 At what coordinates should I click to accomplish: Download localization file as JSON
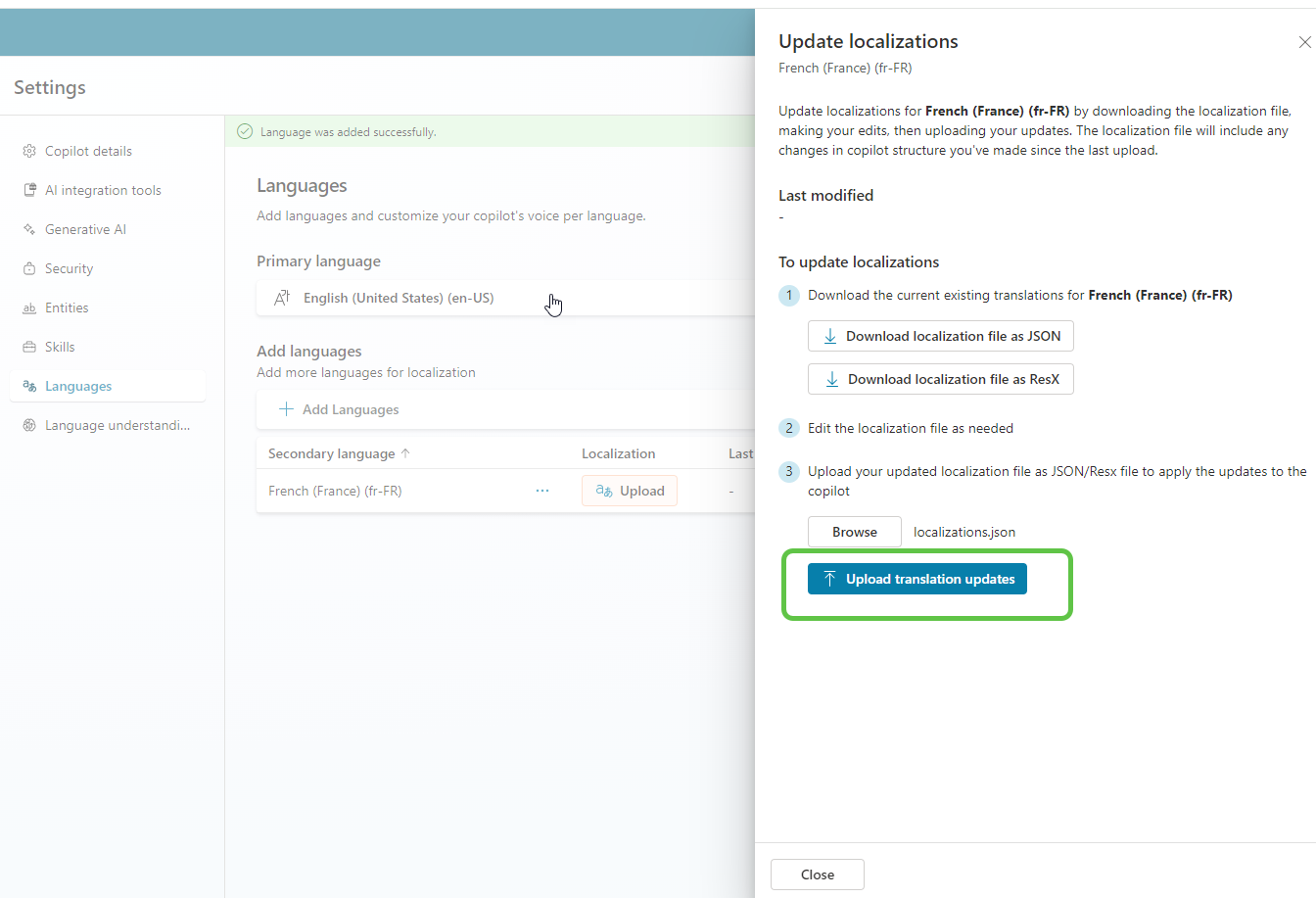pos(940,336)
